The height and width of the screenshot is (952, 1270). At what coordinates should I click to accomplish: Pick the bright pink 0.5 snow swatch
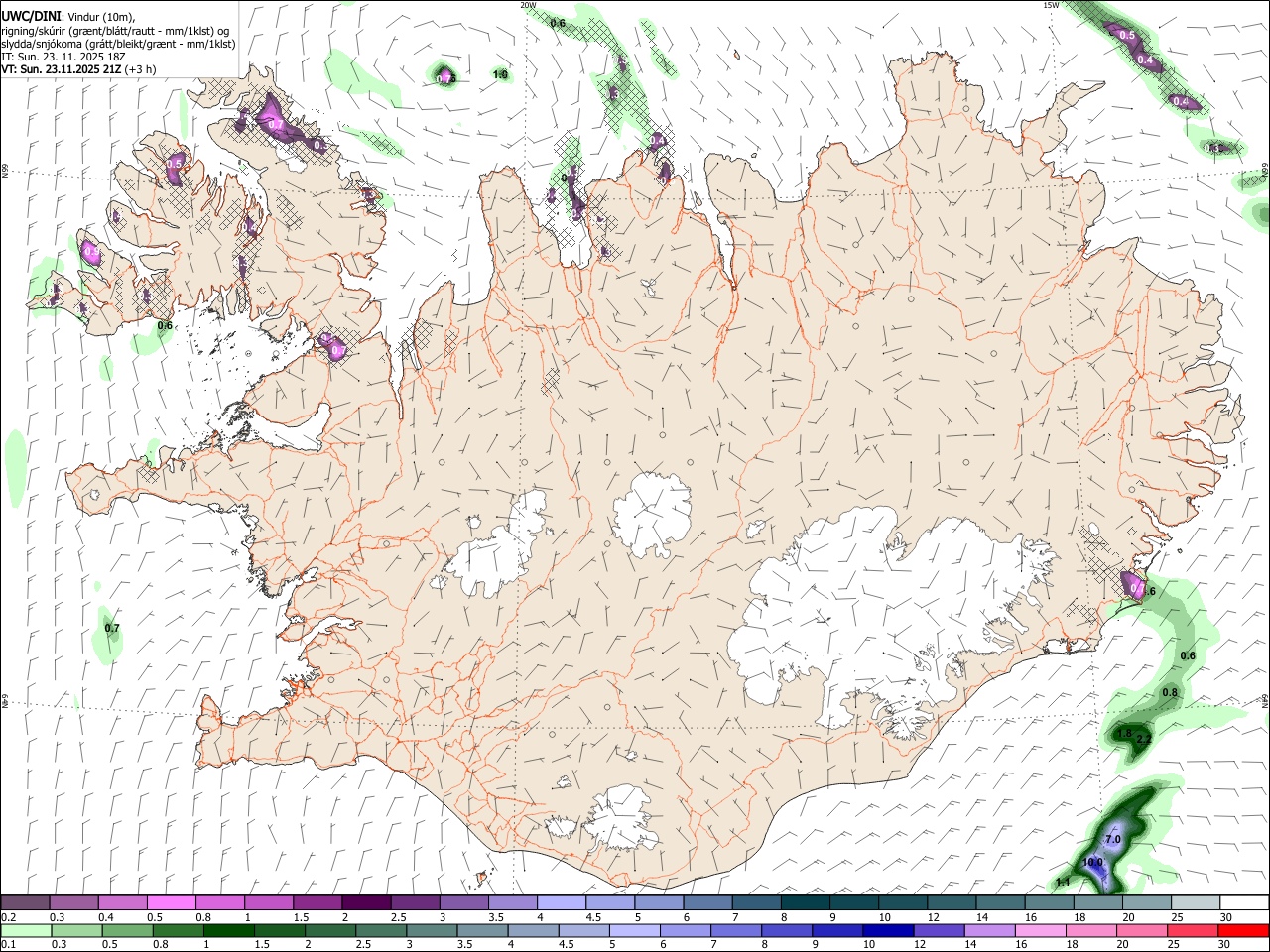(171, 902)
